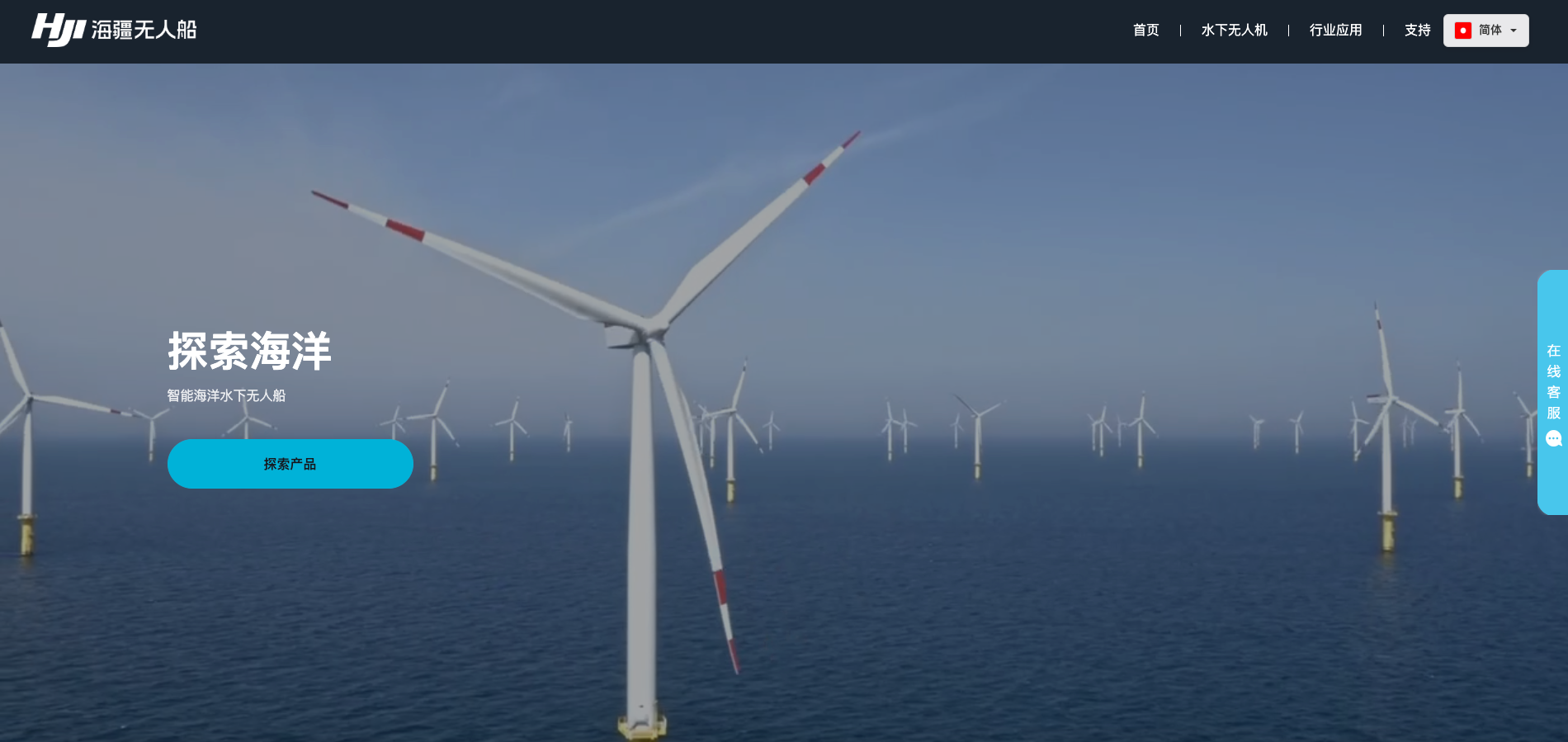
Task: Click the separator between 首页 and 水下无人机
Action: 1180,31
